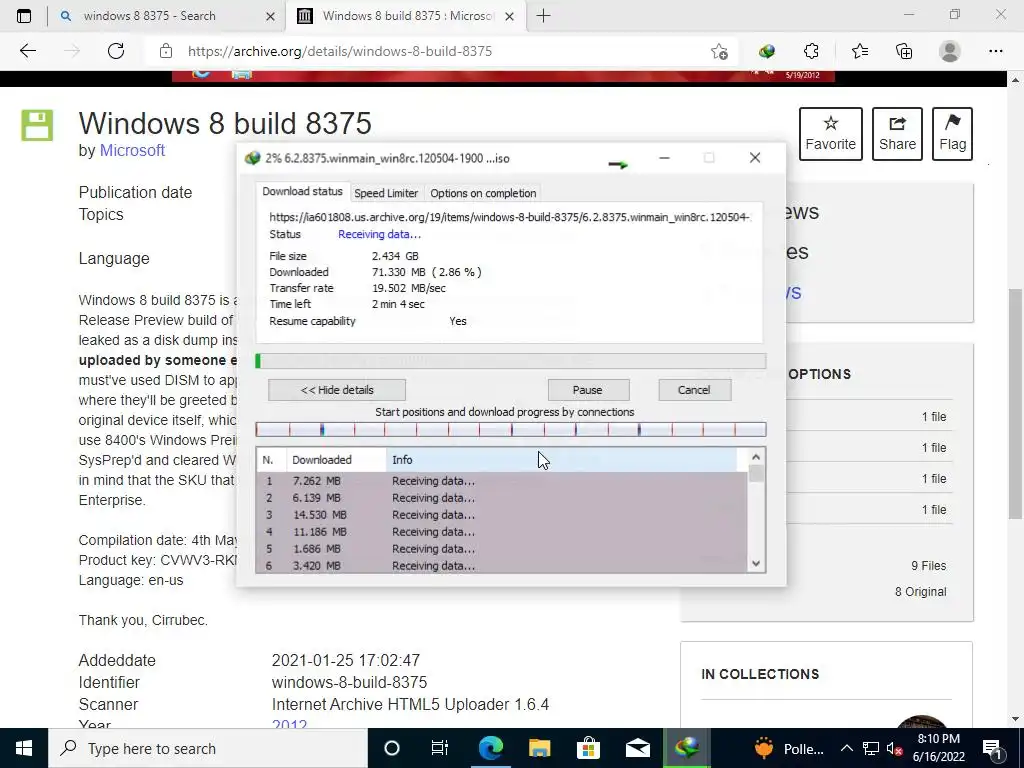
Task: Click the connections download progress bar
Action: pos(511,430)
